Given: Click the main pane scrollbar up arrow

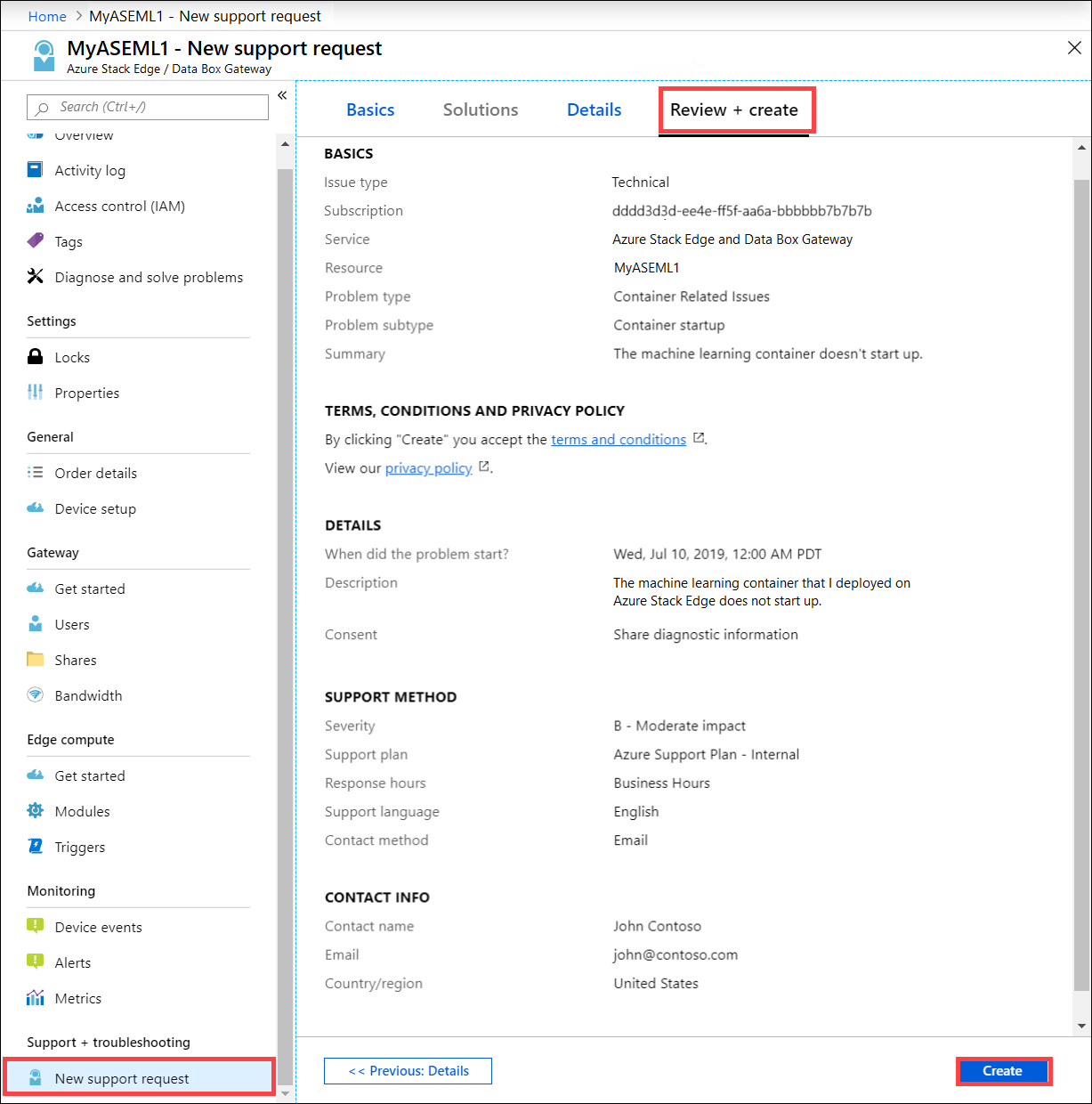Looking at the screenshot, I should click(1082, 148).
